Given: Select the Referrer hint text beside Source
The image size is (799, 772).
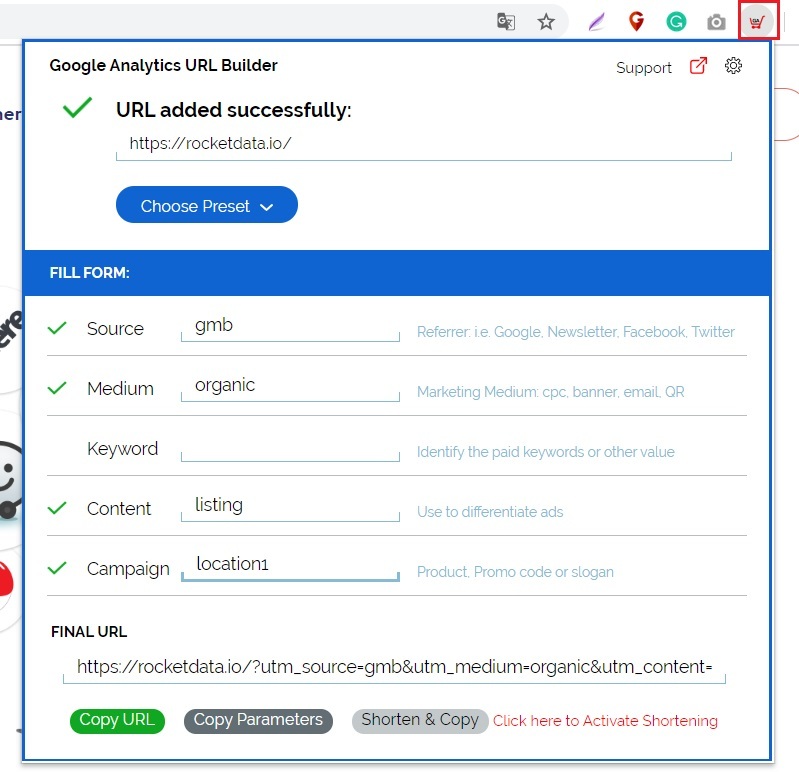Looking at the screenshot, I should click(x=576, y=332).
